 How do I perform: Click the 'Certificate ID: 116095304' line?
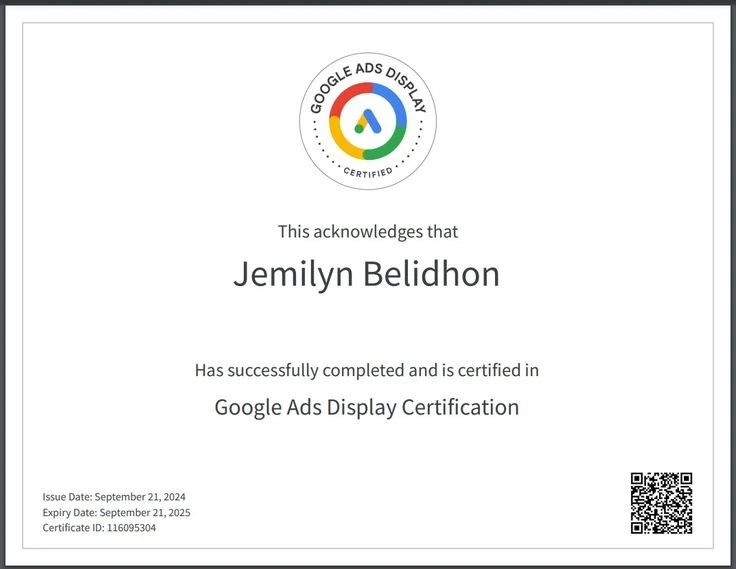[x=99, y=528]
